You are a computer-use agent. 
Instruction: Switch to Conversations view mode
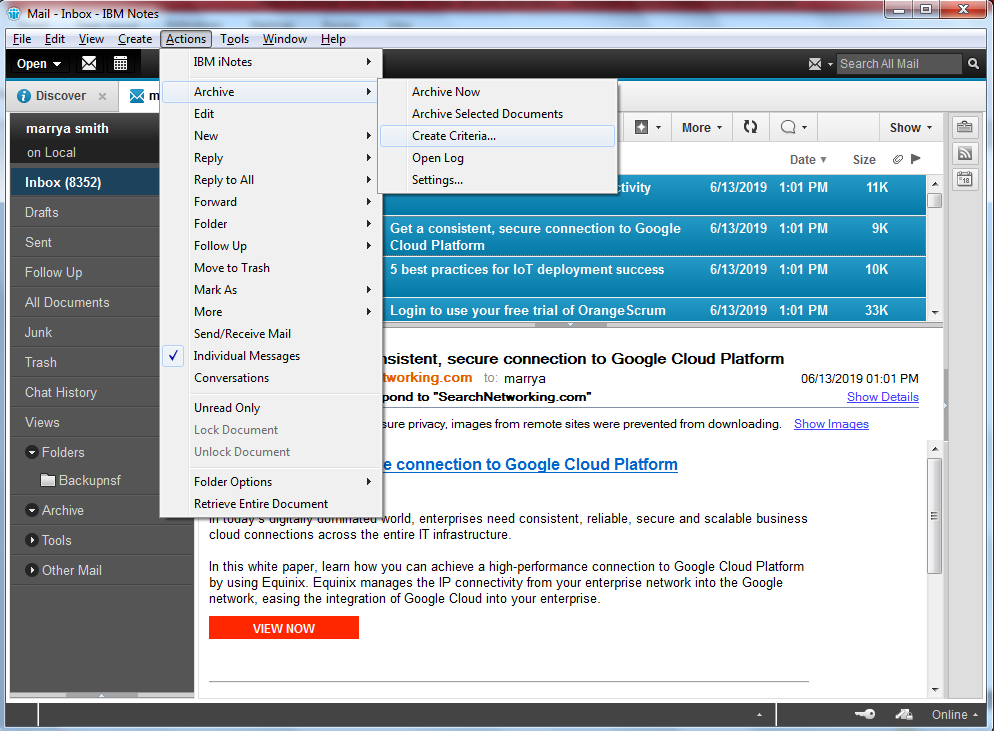coord(232,377)
